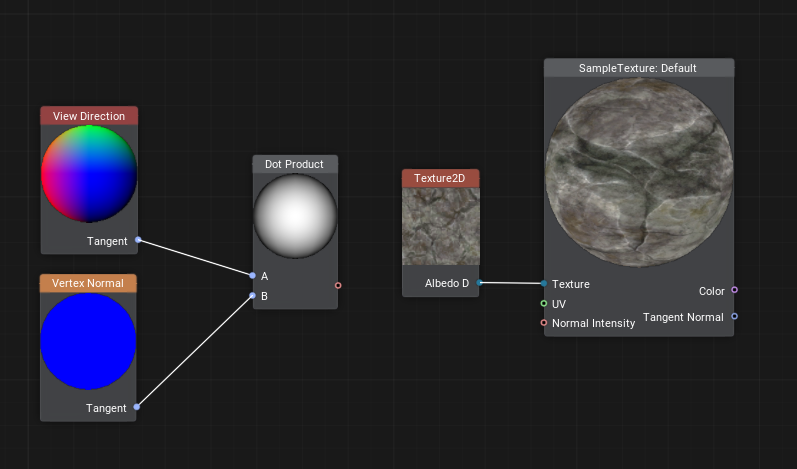
Task: Select the View Direction node title
Action: 89,116
